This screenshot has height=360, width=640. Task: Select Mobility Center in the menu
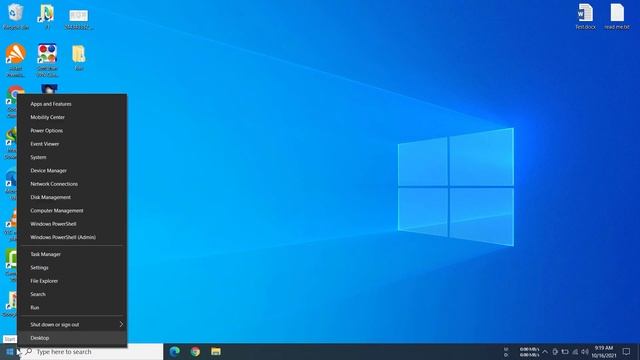72,117
